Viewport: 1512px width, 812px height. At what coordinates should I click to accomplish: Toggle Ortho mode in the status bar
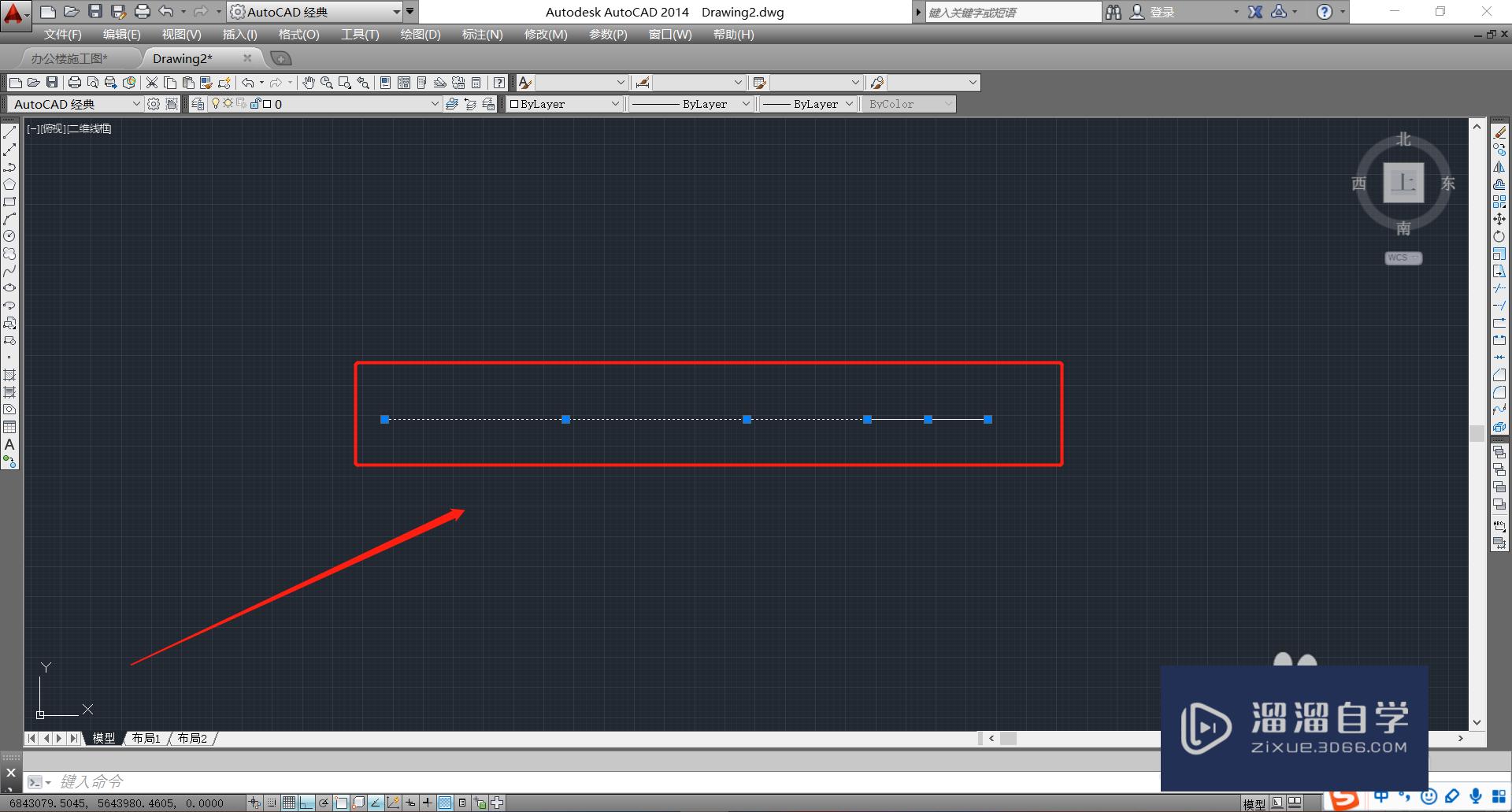307,803
